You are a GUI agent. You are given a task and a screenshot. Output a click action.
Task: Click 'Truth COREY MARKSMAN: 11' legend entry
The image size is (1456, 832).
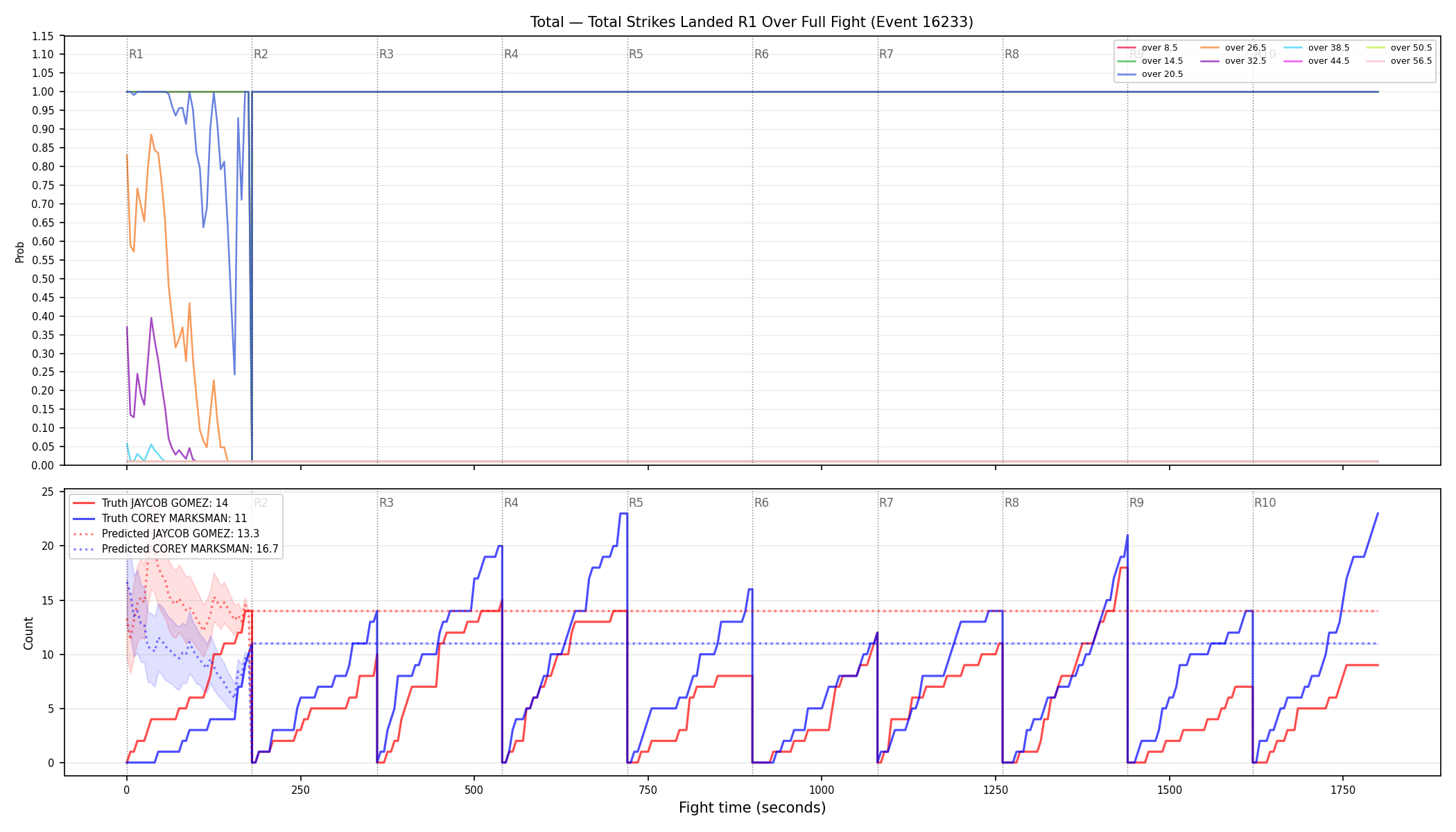pyautogui.click(x=160, y=519)
